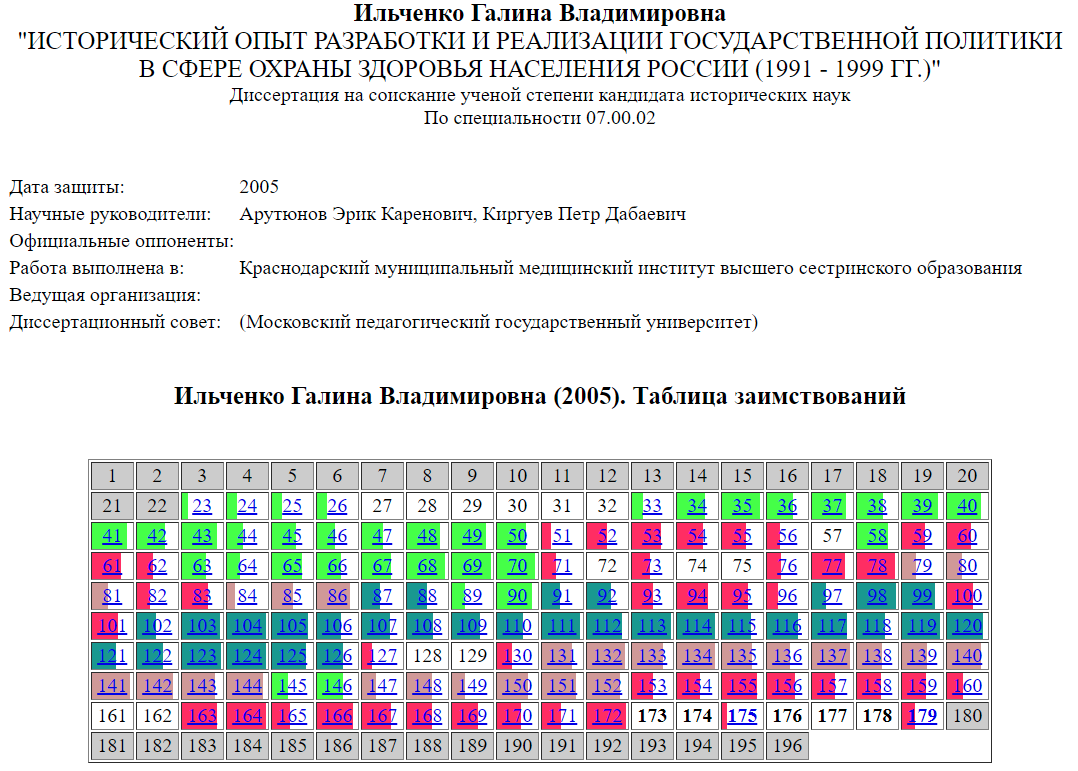
Task: Open bold page 179 link
Action: tap(922, 716)
